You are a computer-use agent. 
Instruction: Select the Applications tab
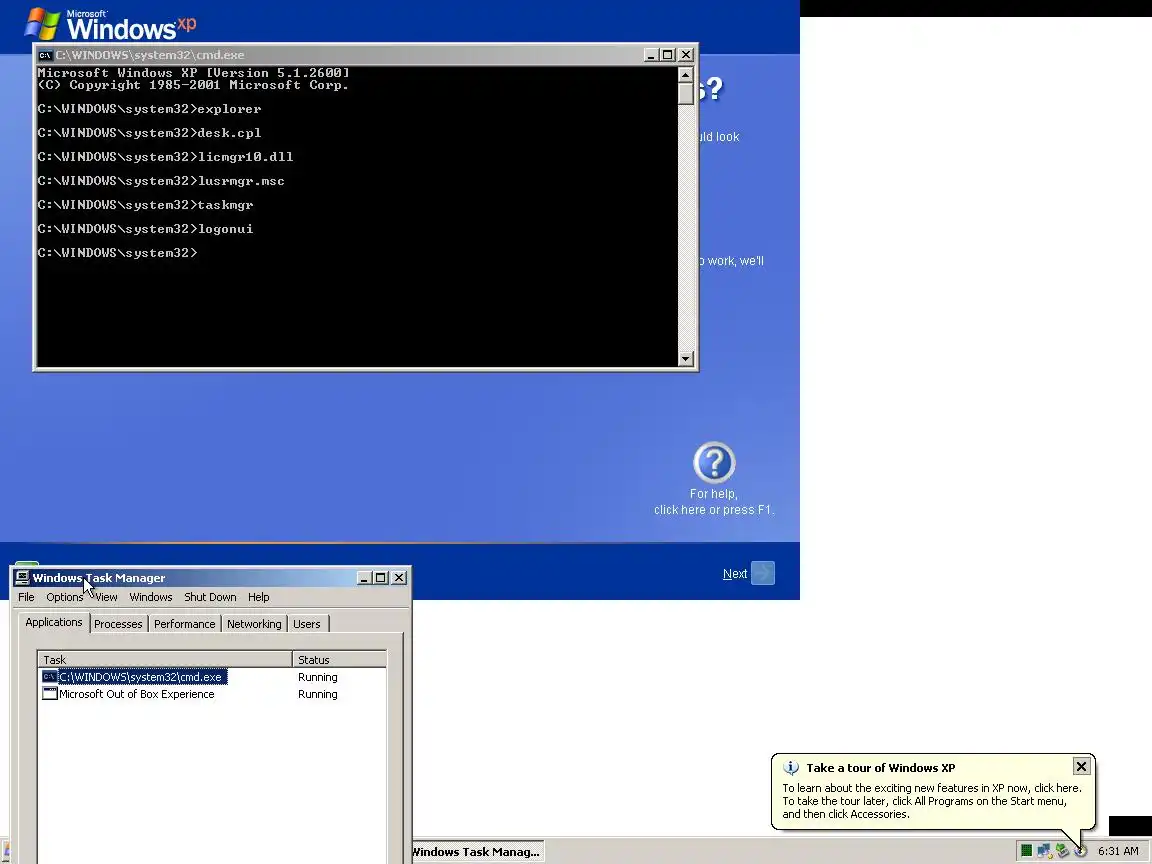tap(54, 622)
